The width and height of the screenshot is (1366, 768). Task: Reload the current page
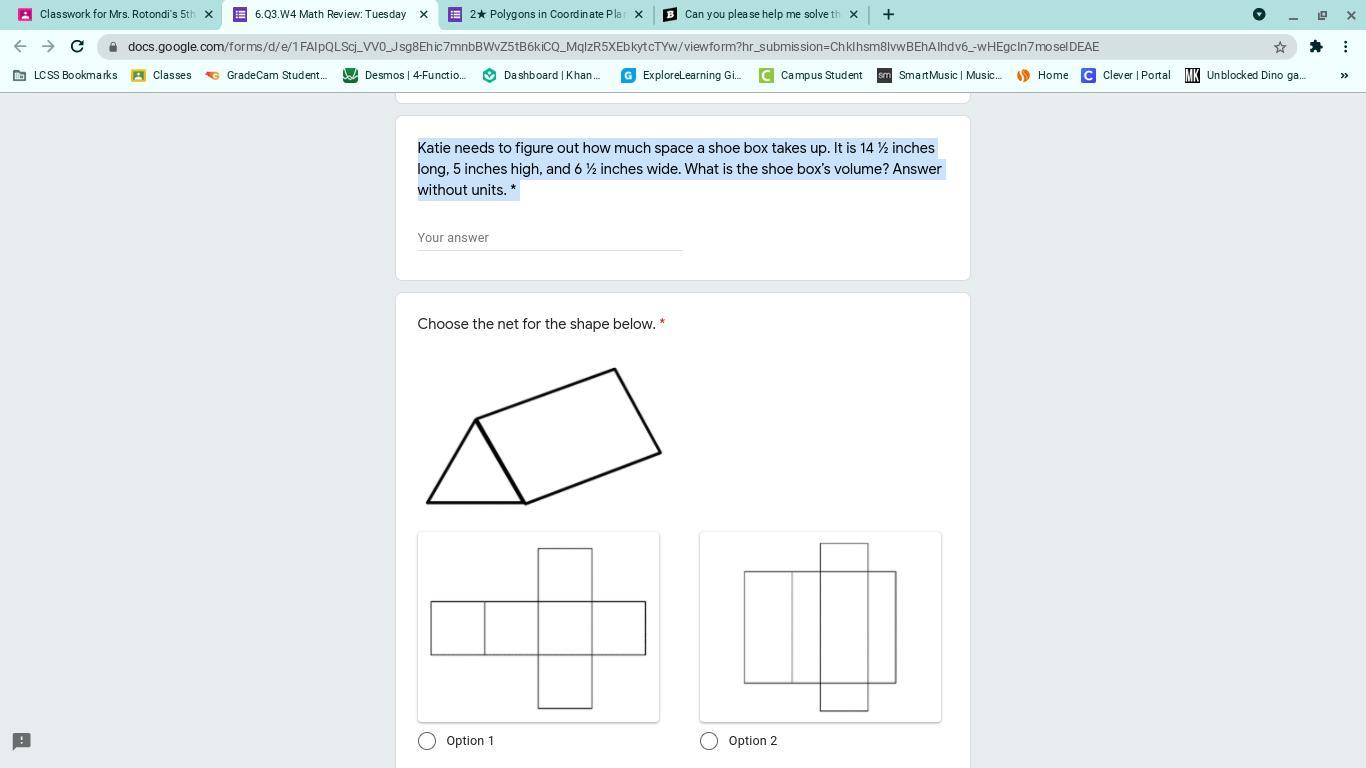point(77,46)
